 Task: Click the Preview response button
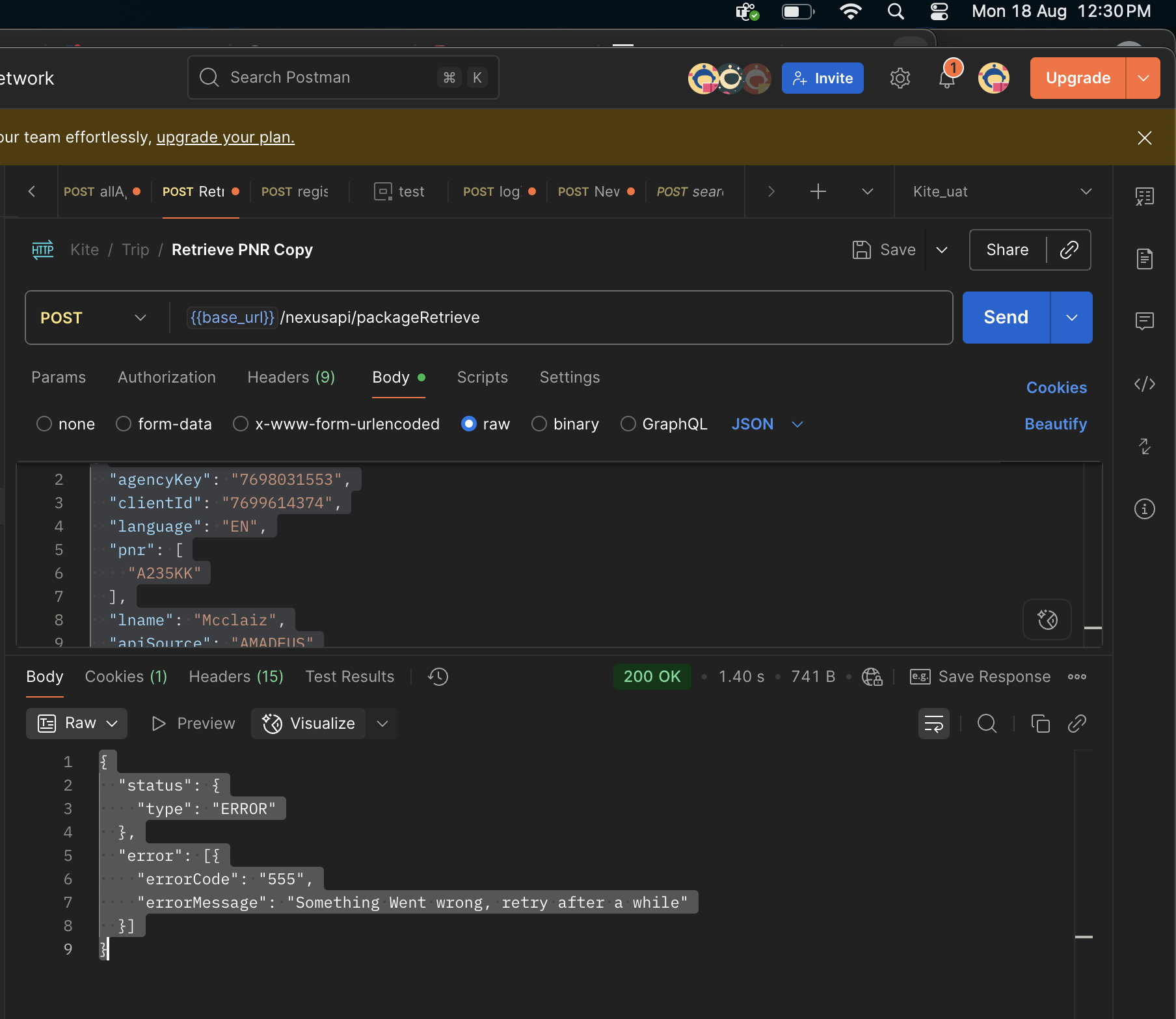(x=193, y=724)
